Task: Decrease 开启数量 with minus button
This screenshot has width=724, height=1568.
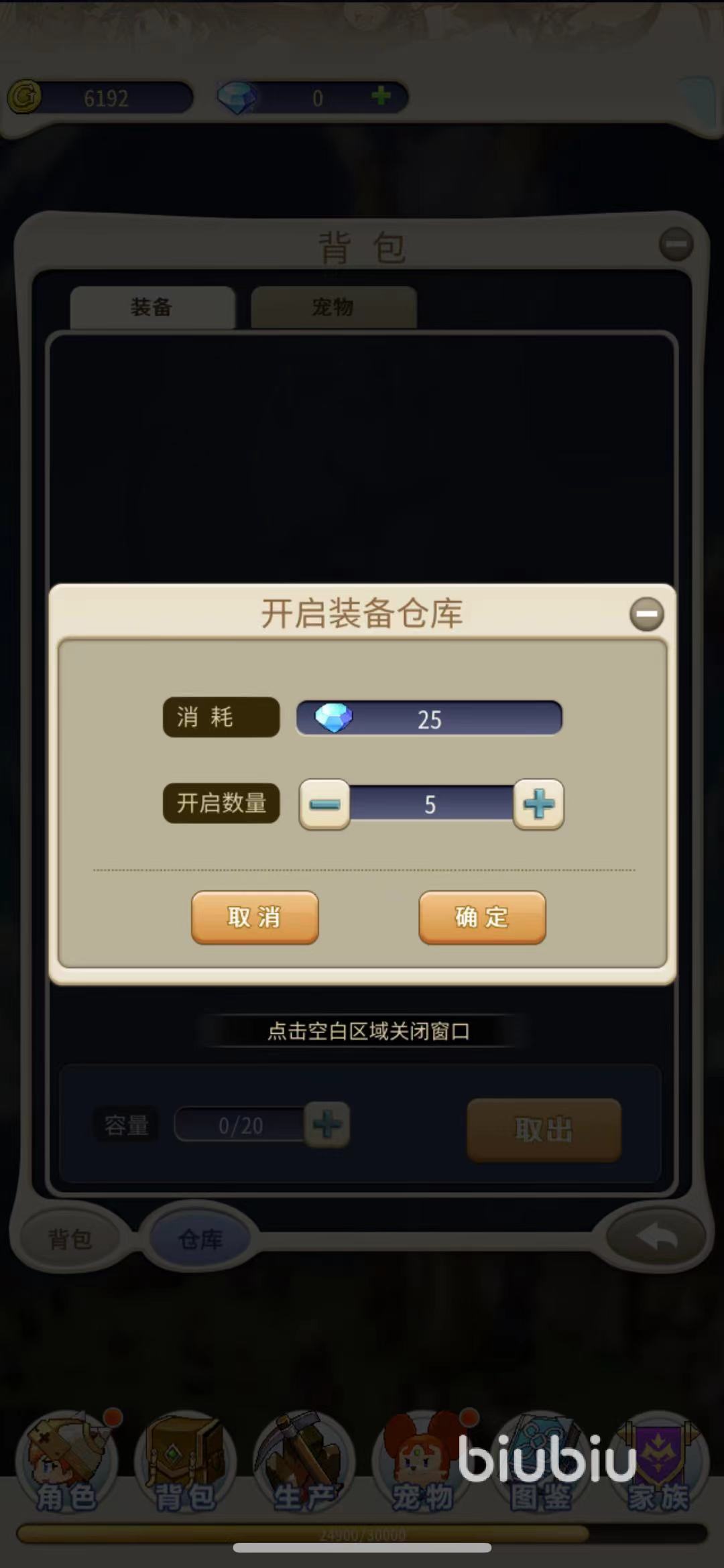Action: point(324,804)
